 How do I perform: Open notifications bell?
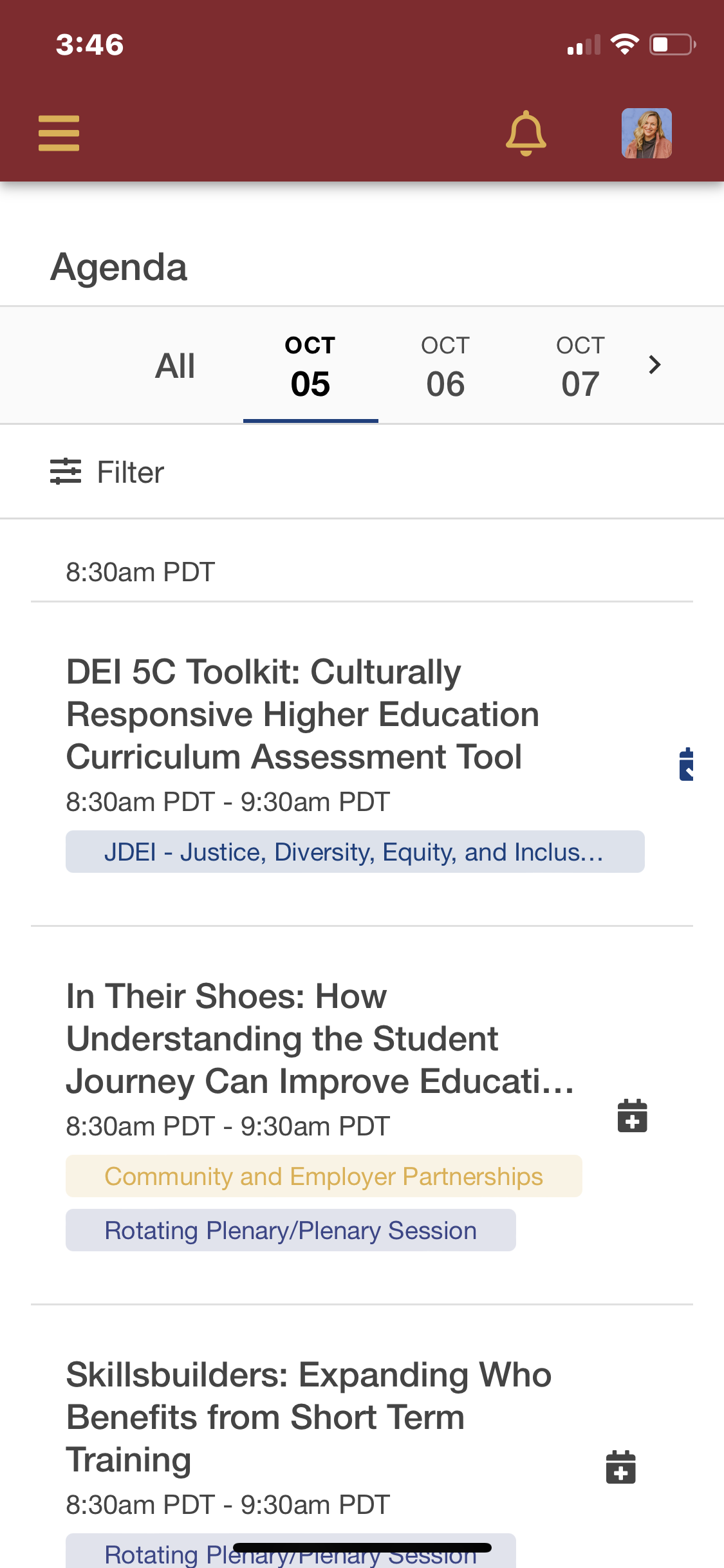[x=526, y=133]
